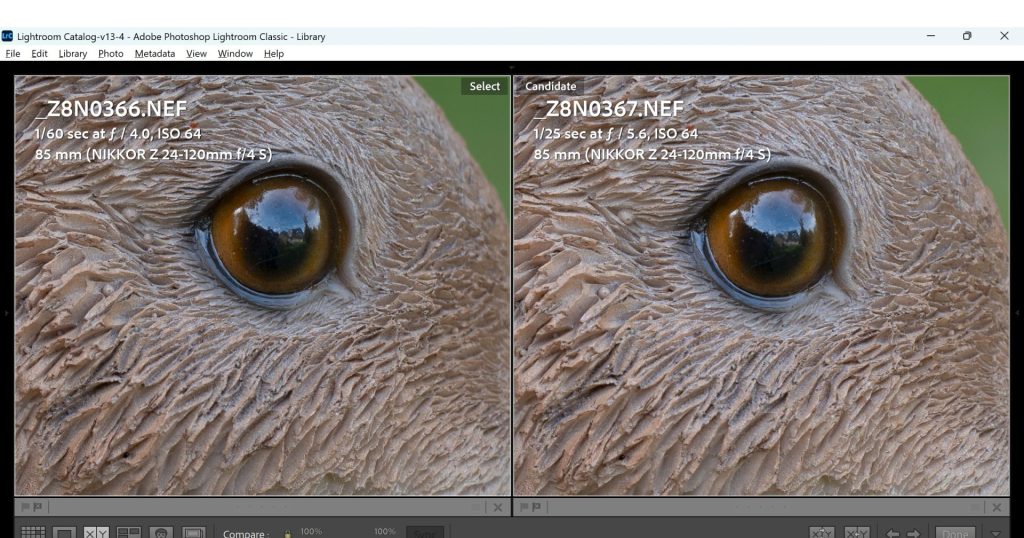
Task: Go to previous photo arrow
Action: 892,533
